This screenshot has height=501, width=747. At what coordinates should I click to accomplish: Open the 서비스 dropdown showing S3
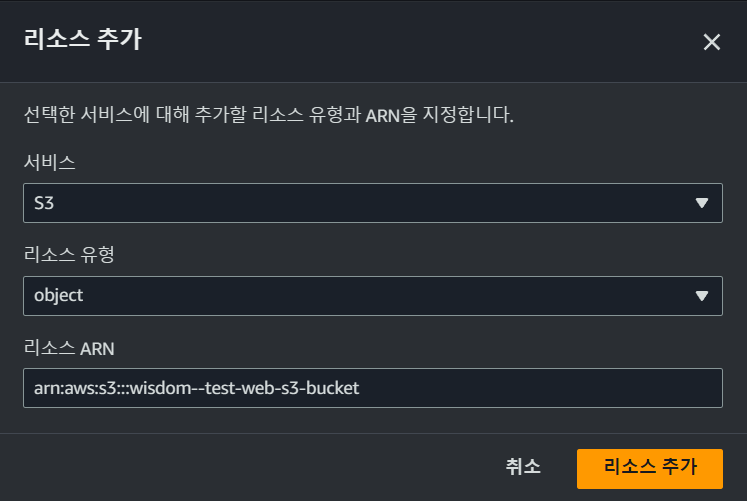pos(373,203)
